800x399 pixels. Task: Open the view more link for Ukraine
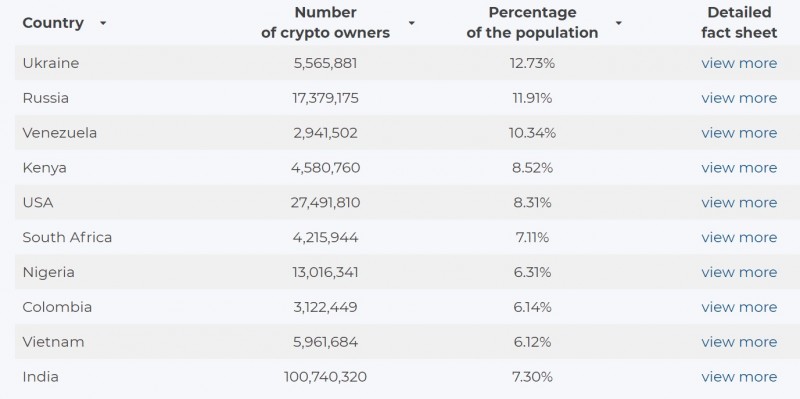pos(739,63)
